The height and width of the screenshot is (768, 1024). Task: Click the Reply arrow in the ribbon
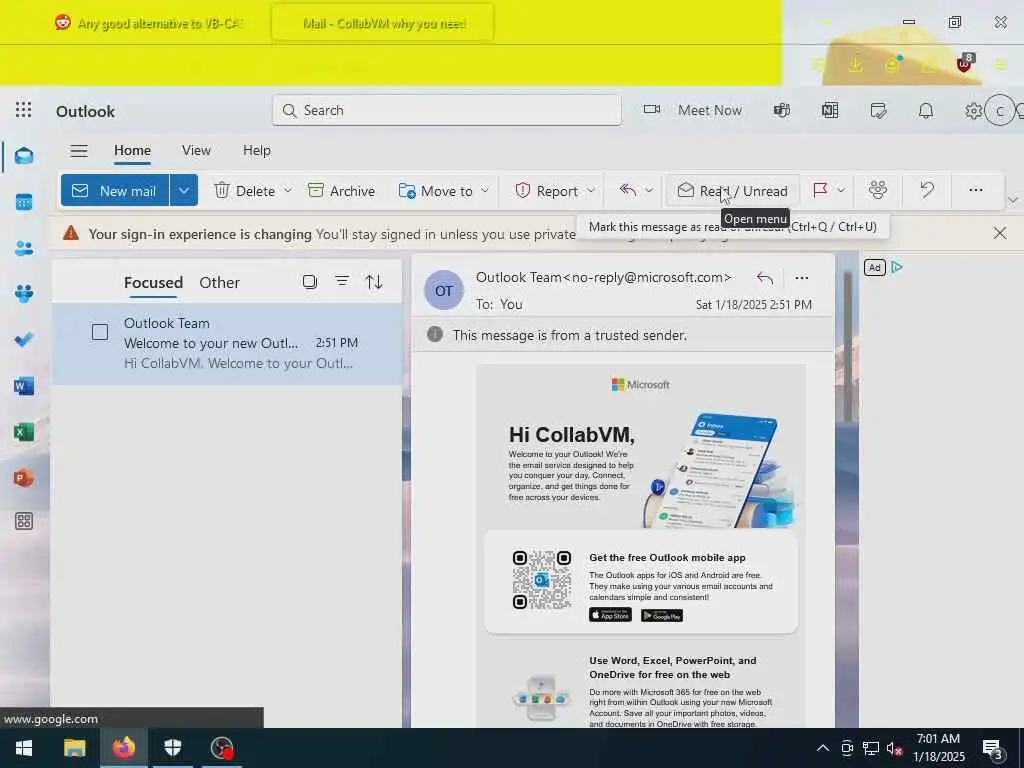coord(628,190)
